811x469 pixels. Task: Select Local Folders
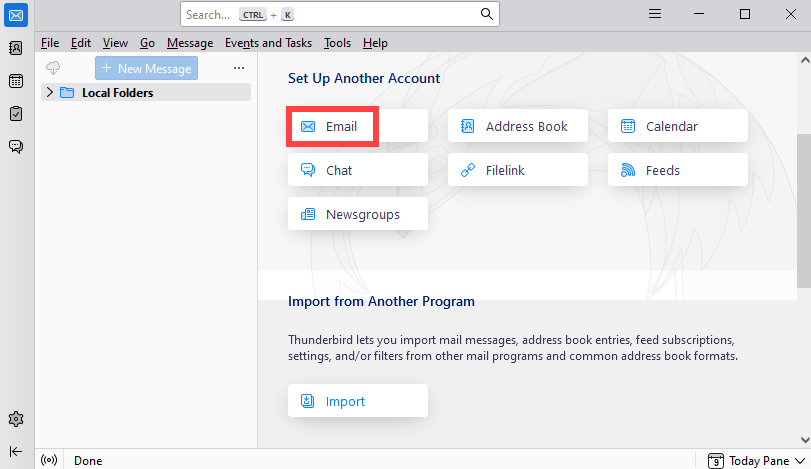(146, 92)
